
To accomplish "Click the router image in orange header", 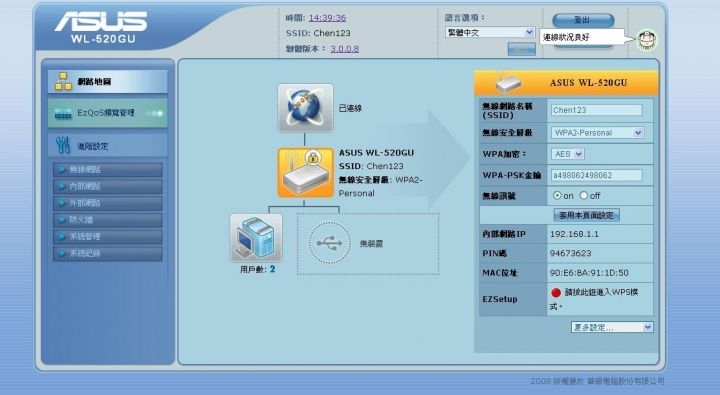I will 508,83.
